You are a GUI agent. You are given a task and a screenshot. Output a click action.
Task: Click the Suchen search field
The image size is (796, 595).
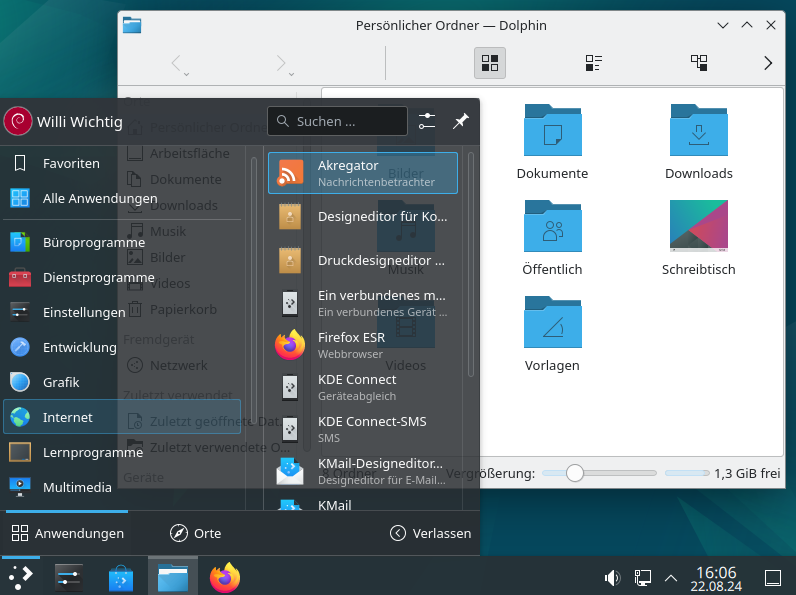[x=338, y=121]
